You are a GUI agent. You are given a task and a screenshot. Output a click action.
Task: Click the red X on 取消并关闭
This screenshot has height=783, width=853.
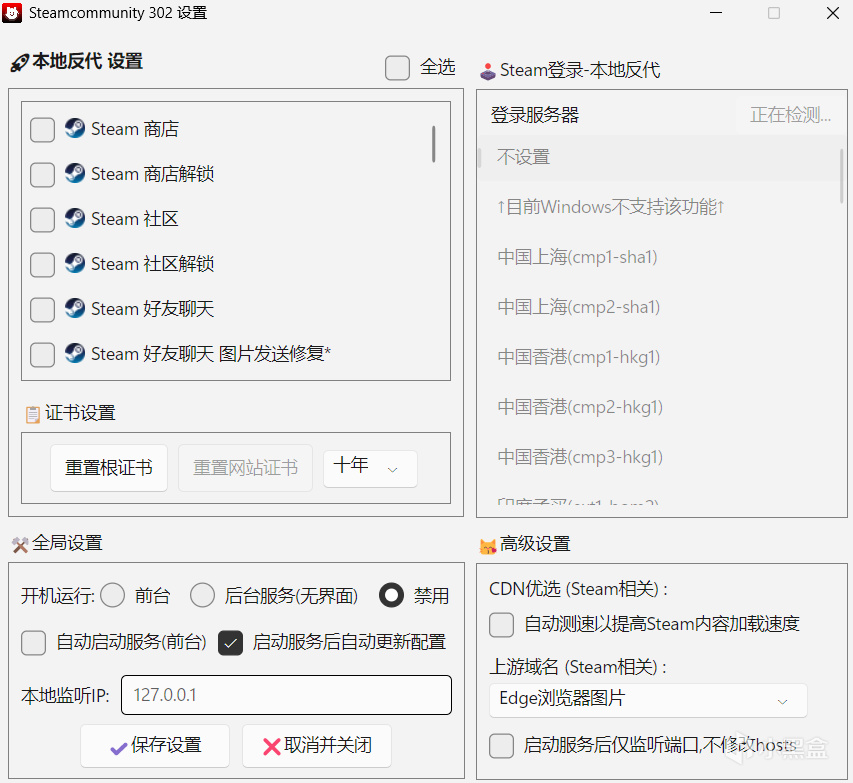pos(271,747)
